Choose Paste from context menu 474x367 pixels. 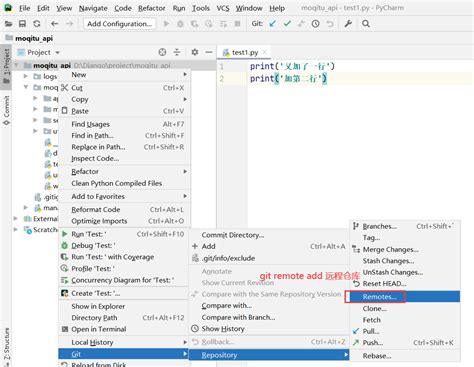[x=125, y=111]
